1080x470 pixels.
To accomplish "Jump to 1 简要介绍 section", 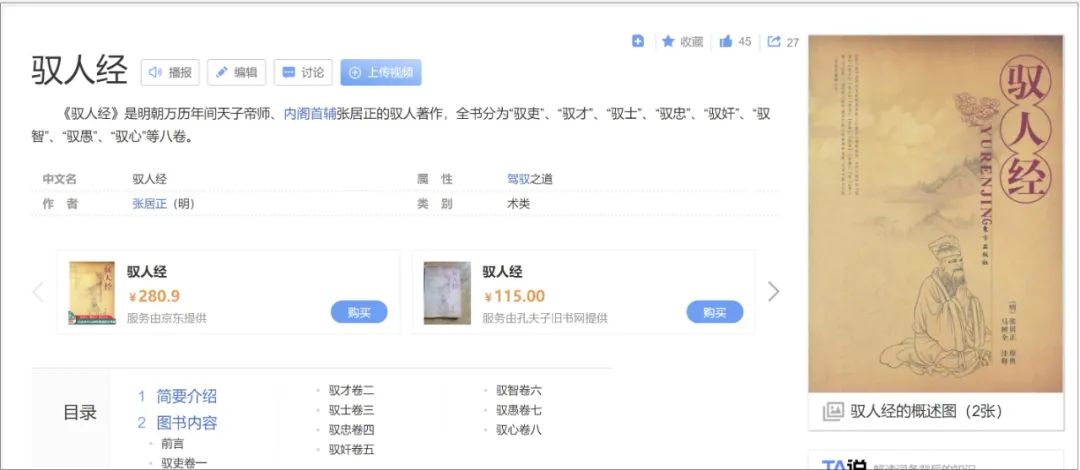I will point(177,396).
